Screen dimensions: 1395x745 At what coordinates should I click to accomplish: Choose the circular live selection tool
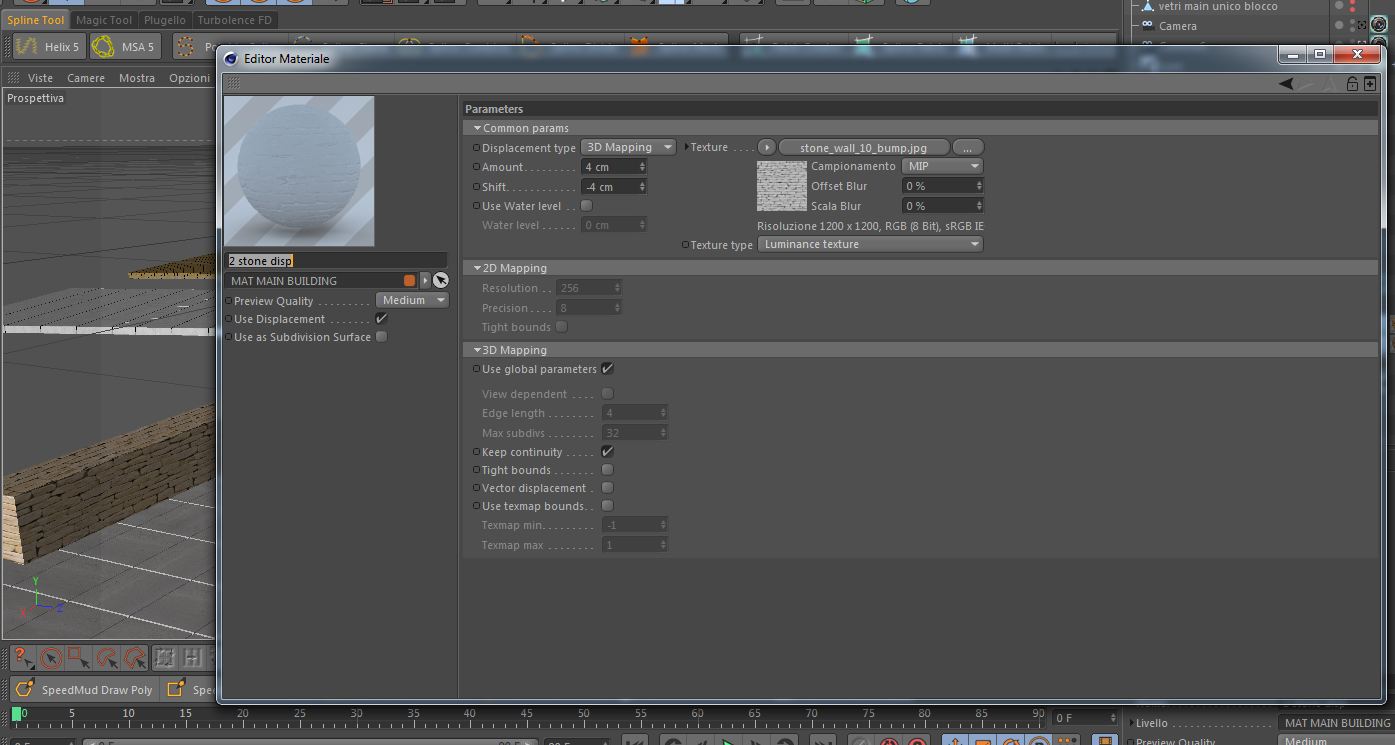click(x=51, y=658)
